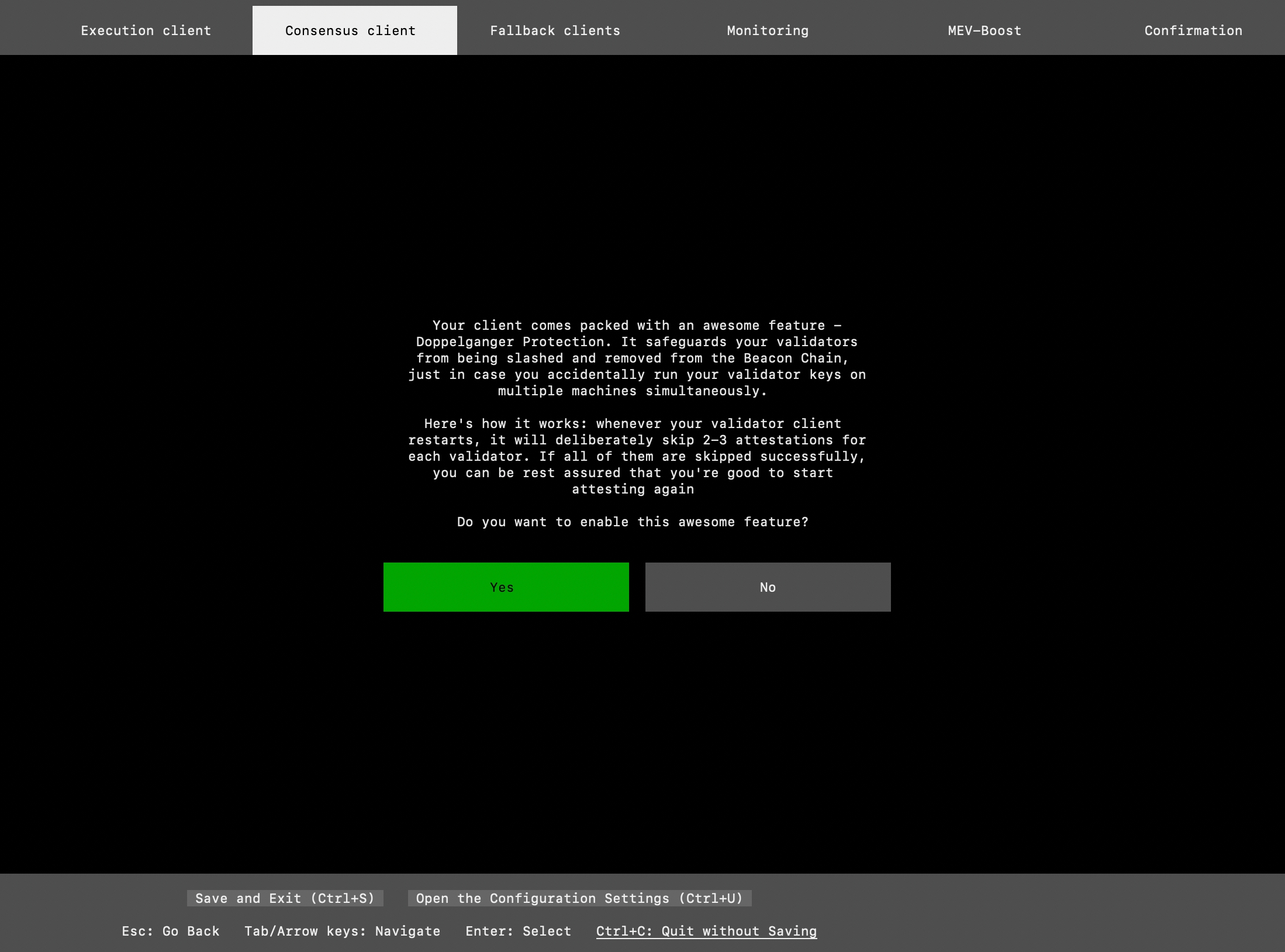Image resolution: width=1285 pixels, height=952 pixels.
Task: Switch to the Execution client tab
Action: pyautogui.click(x=146, y=30)
